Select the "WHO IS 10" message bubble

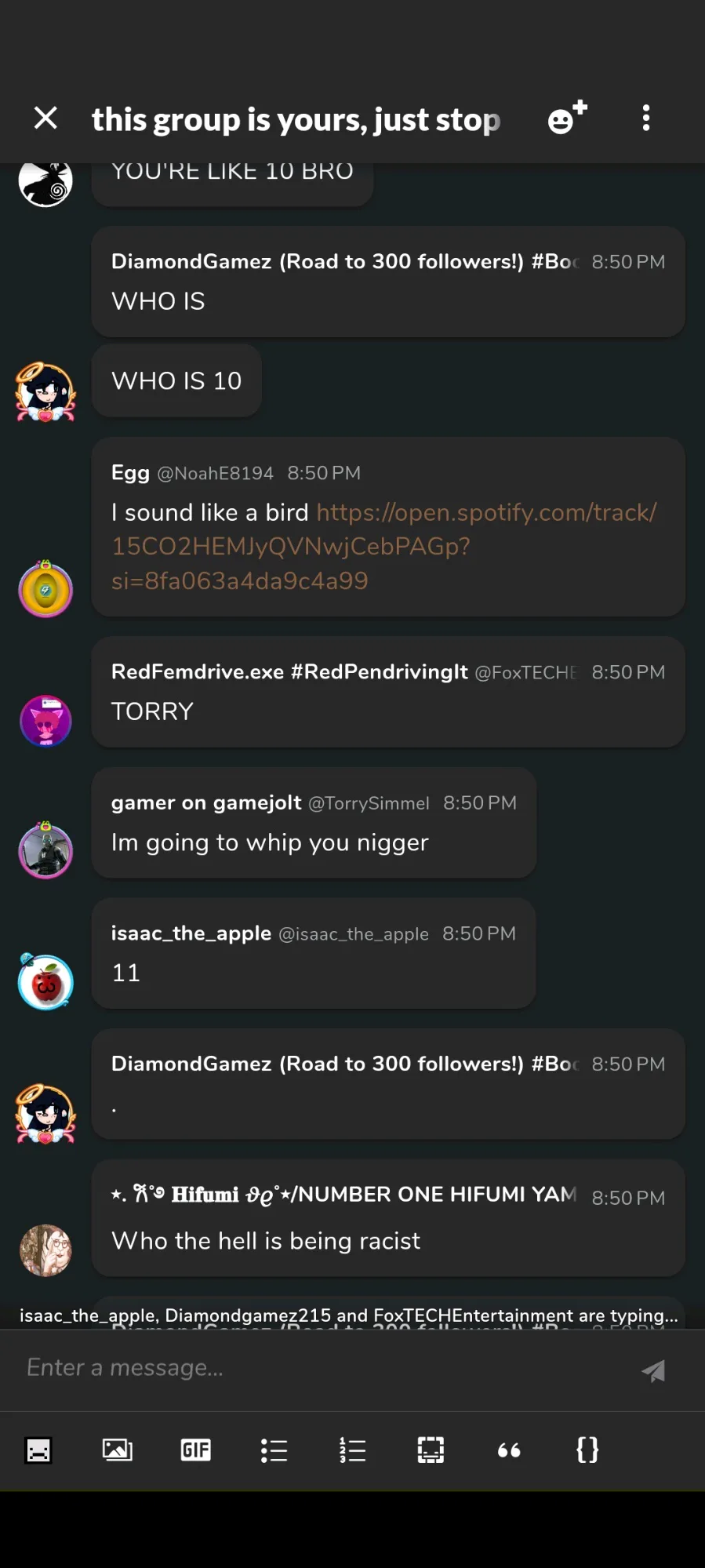(176, 381)
